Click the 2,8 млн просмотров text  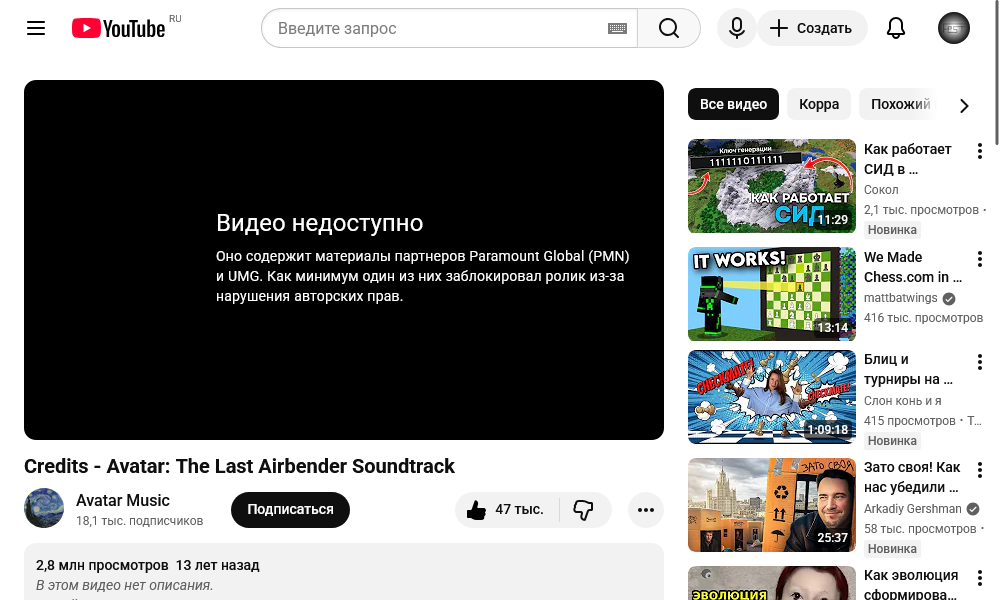(x=102, y=565)
